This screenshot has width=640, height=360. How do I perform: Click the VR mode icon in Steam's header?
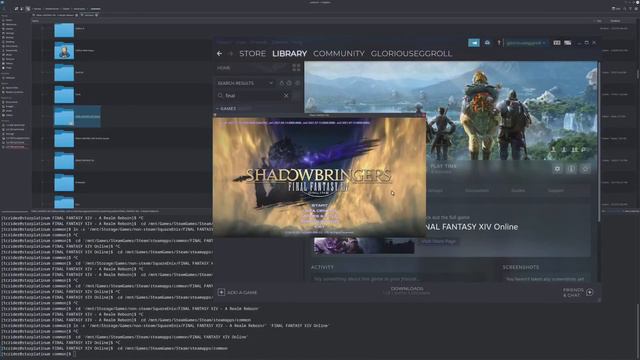(557, 42)
